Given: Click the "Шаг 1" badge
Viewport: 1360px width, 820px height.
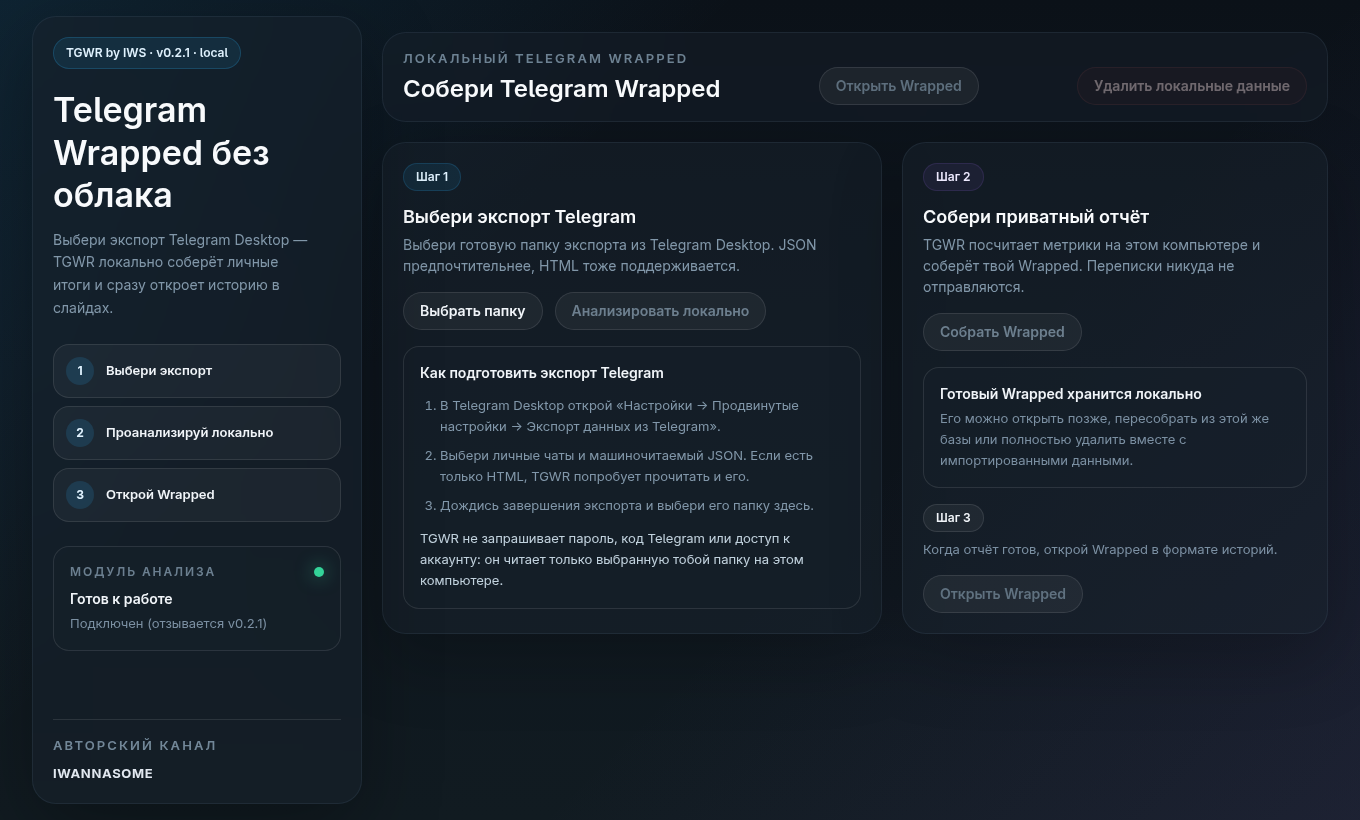Looking at the screenshot, I should coord(432,177).
